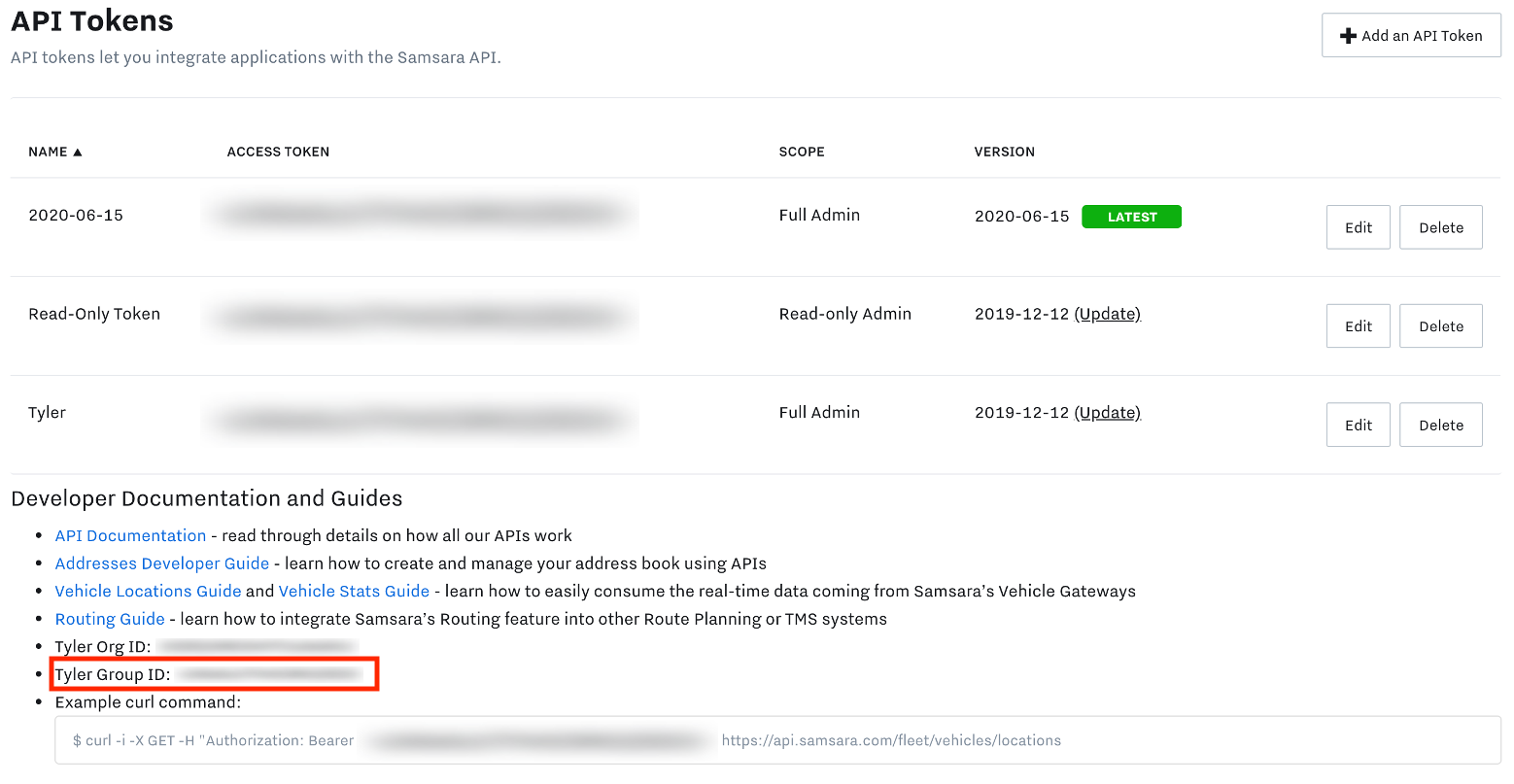Sort tokens by the NAME column arrow

(x=78, y=153)
